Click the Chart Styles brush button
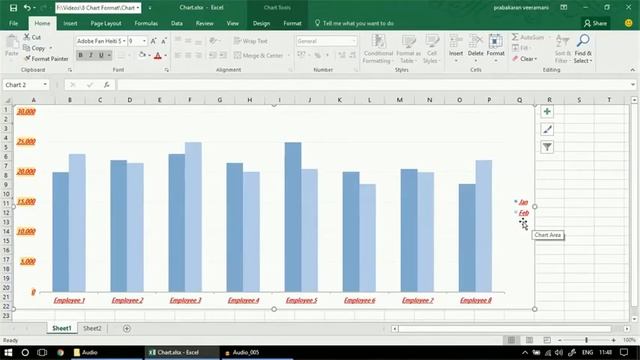This screenshot has width=640, height=360. [547, 129]
